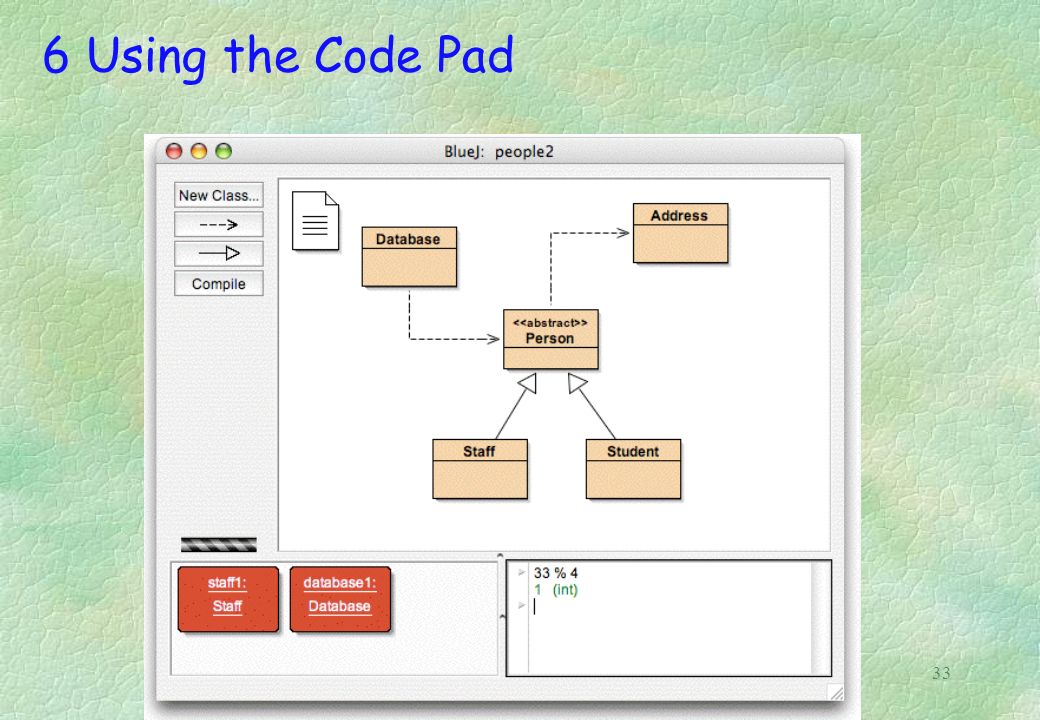Select the Database class box
This screenshot has height=720, width=1040.
point(409,257)
